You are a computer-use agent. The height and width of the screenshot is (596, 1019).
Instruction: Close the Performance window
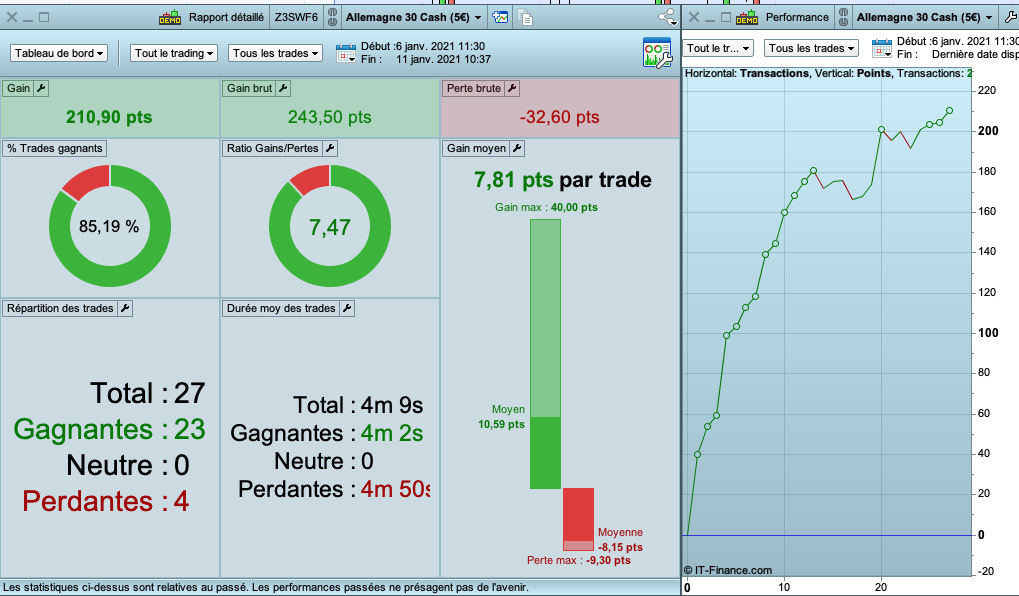tap(694, 18)
